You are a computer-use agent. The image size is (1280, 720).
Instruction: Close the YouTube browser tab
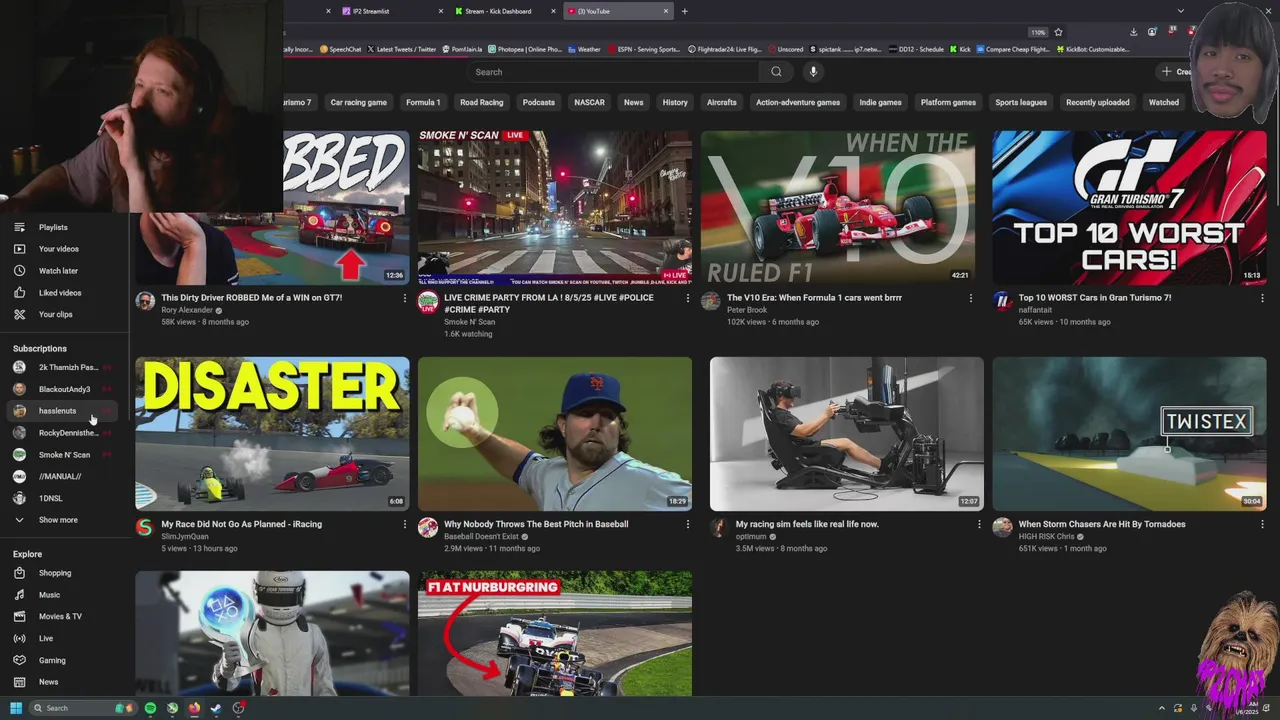(x=666, y=11)
